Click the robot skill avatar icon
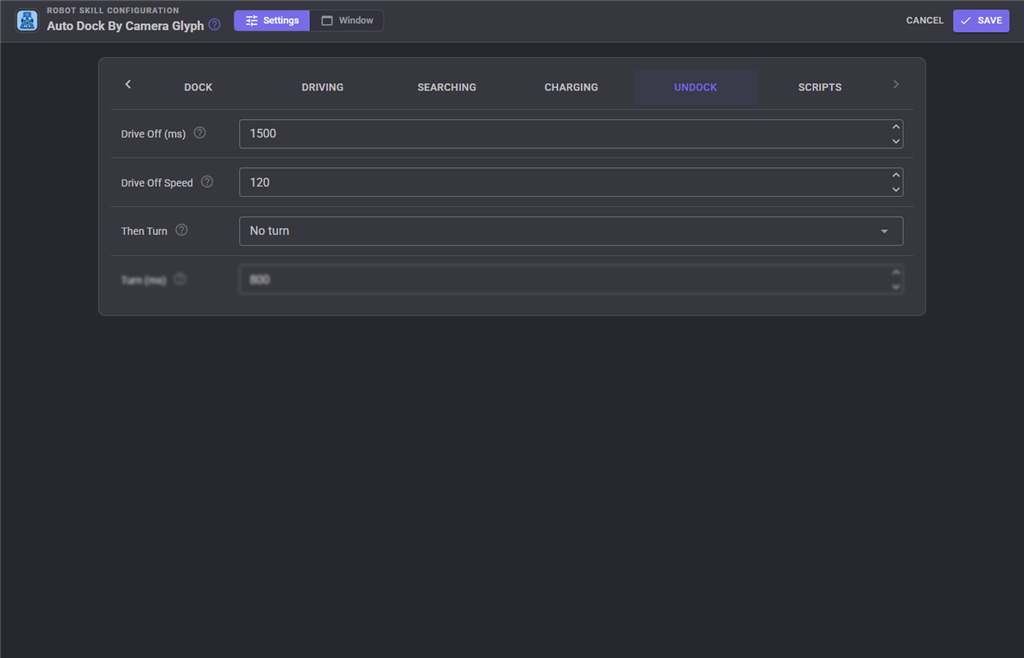 27,21
